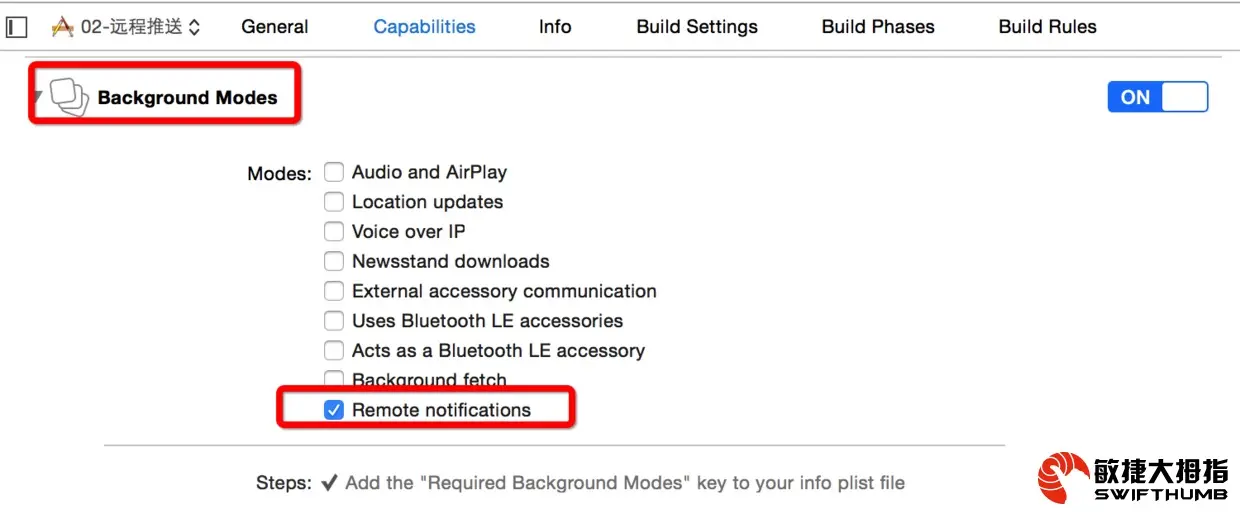Check Uses Bluetooth LE accessories
Screen dimensions: 1240x514
334,321
